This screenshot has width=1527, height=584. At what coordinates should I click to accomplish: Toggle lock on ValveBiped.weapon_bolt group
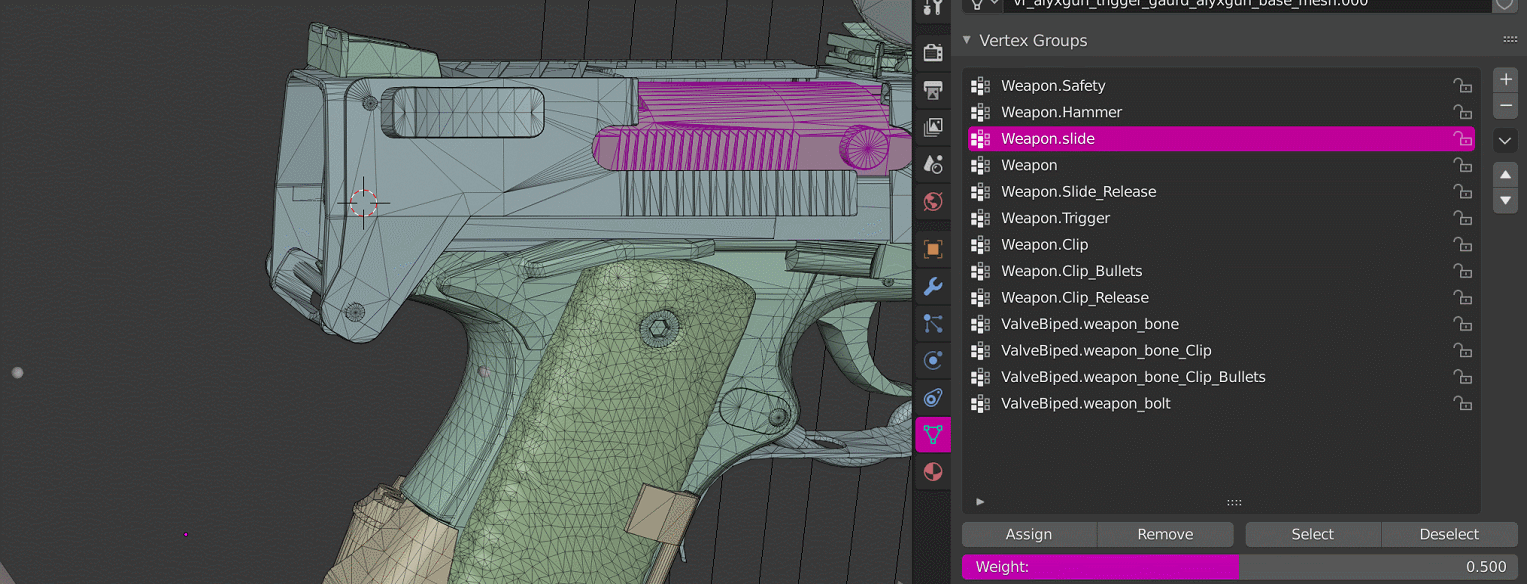click(1462, 404)
